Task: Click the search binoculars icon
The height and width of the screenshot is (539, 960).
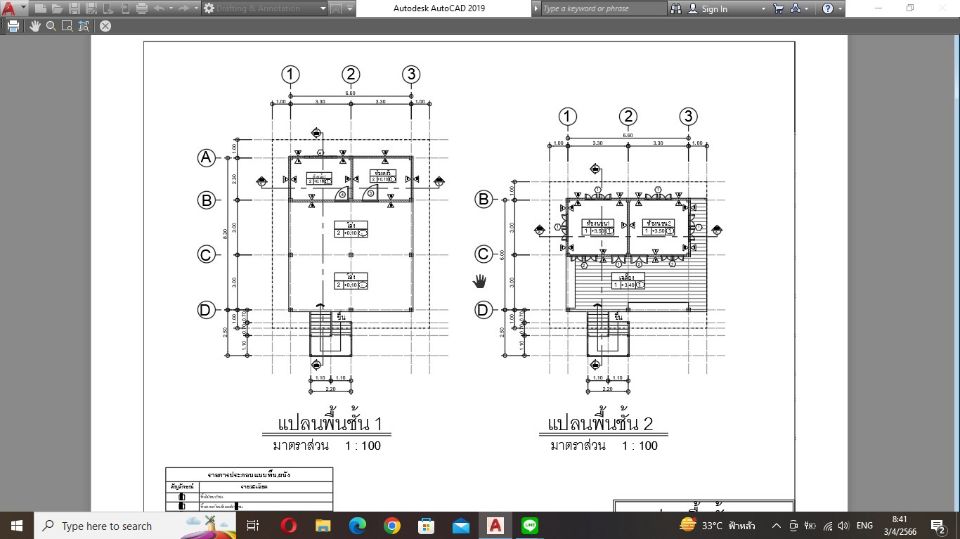Action: coord(676,8)
